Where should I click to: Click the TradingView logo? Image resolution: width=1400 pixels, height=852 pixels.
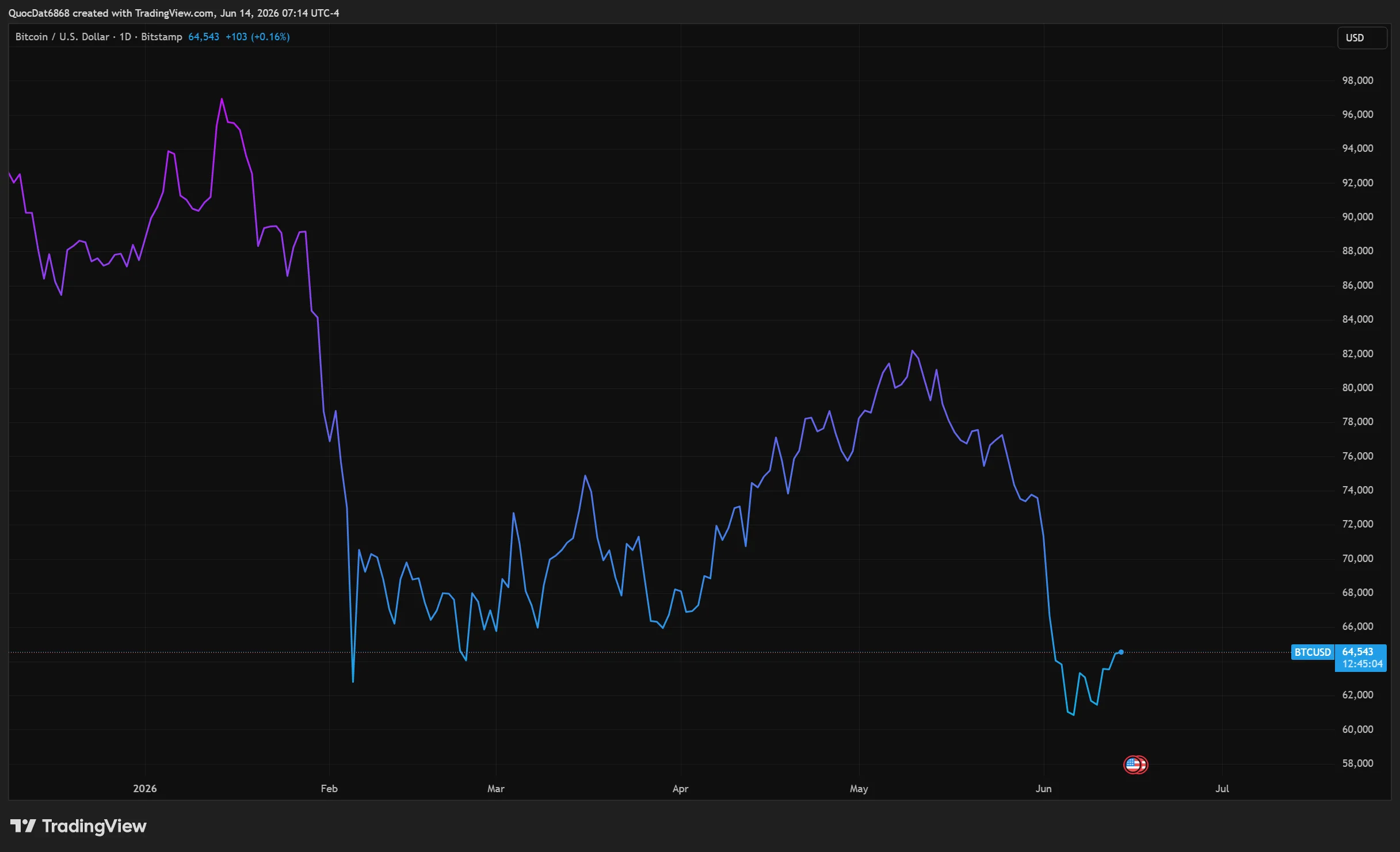[x=78, y=826]
